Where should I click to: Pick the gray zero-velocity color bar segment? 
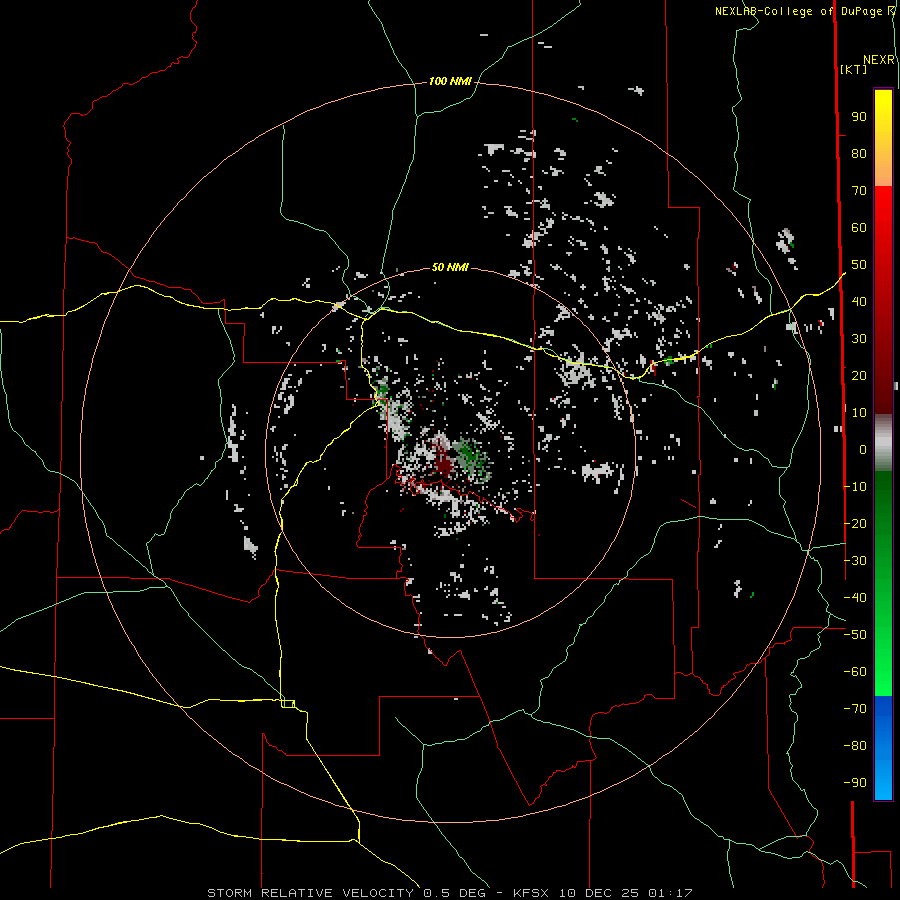click(883, 442)
